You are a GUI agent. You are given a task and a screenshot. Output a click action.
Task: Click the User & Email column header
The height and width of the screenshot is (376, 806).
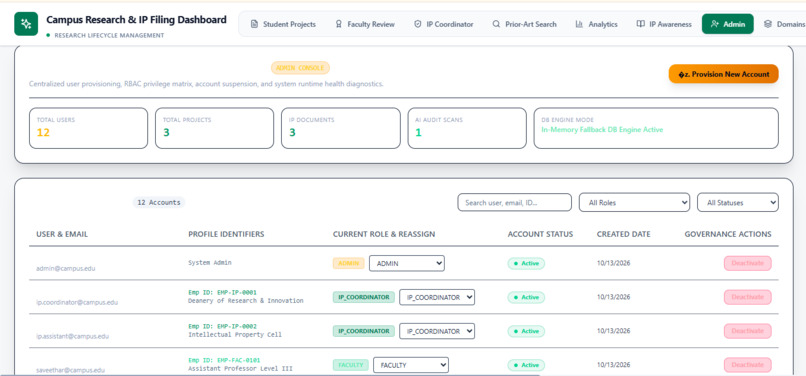[x=62, y=234]
